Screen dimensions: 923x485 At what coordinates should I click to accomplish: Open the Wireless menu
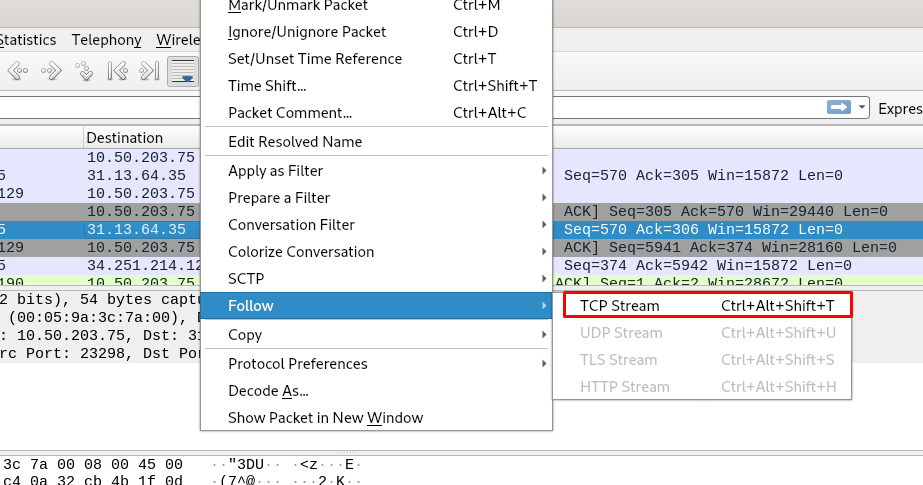click(178, 40)
